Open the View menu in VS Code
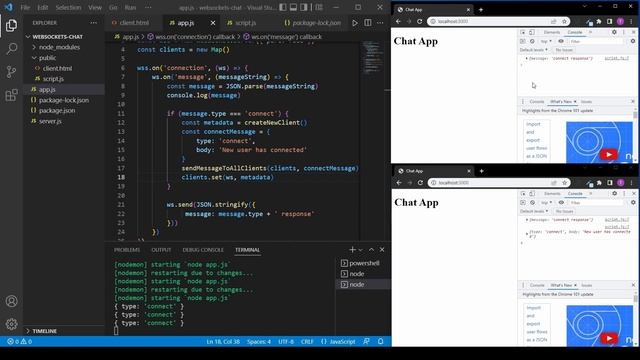 pos(95,7)
